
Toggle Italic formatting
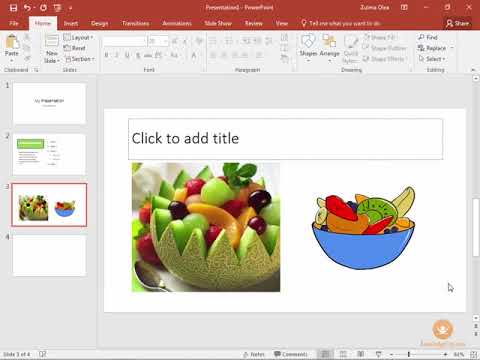(116, 56)
